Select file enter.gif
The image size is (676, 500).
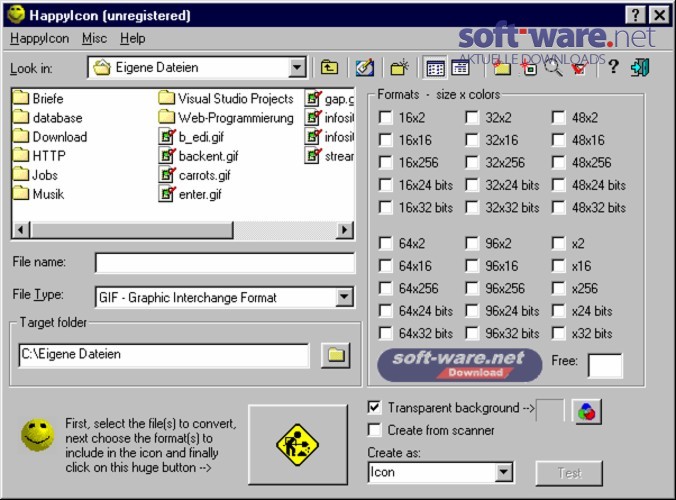click(190, 194)
